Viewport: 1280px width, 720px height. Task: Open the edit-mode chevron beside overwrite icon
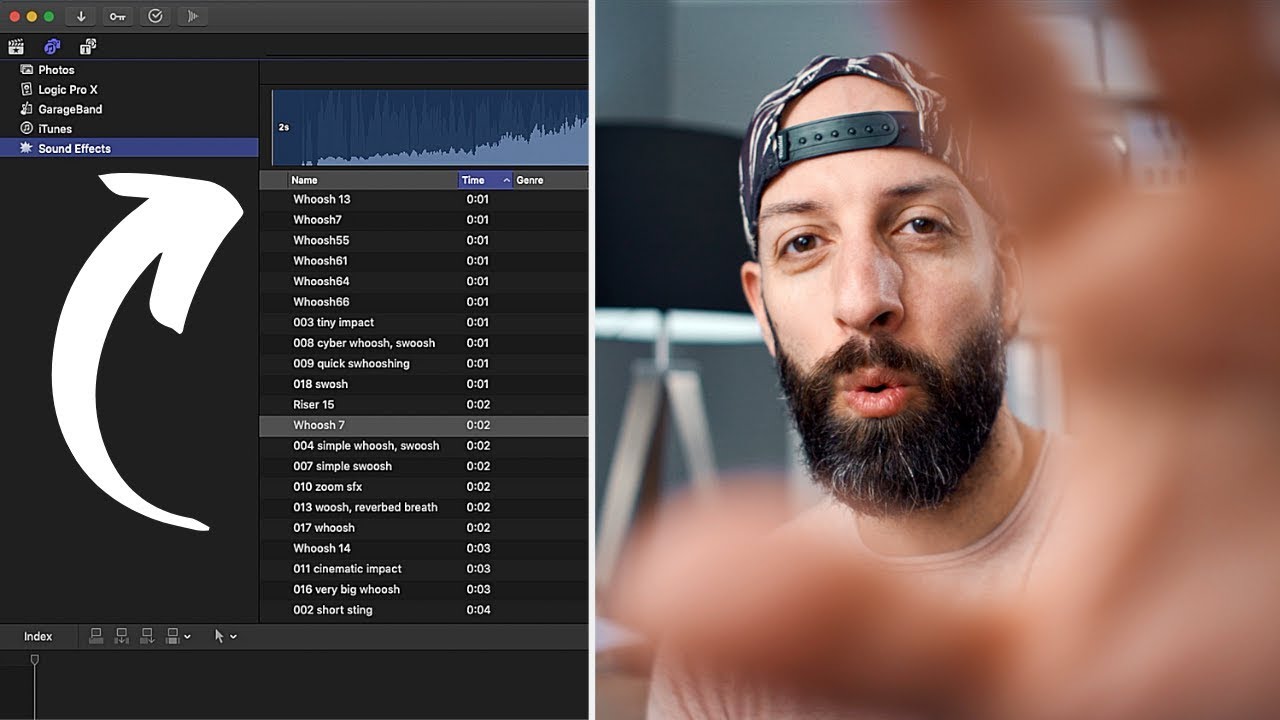point(187,637)
